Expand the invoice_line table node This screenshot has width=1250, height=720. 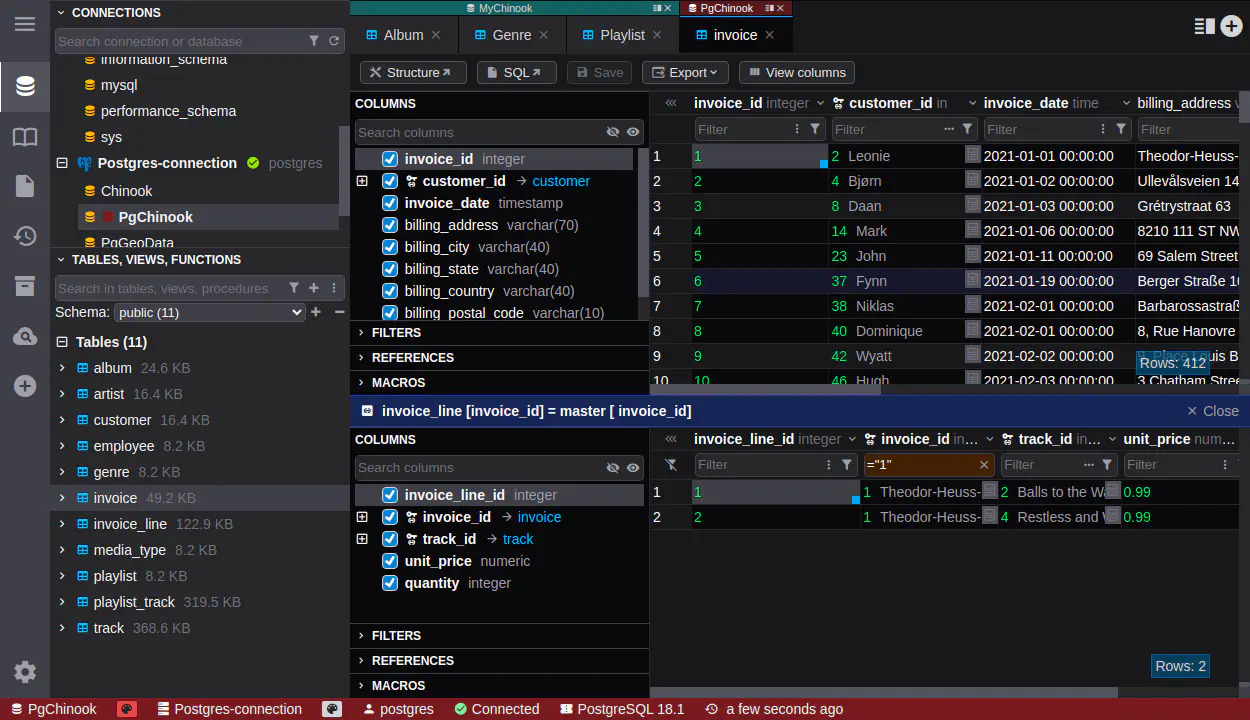[x=62, y=524]
